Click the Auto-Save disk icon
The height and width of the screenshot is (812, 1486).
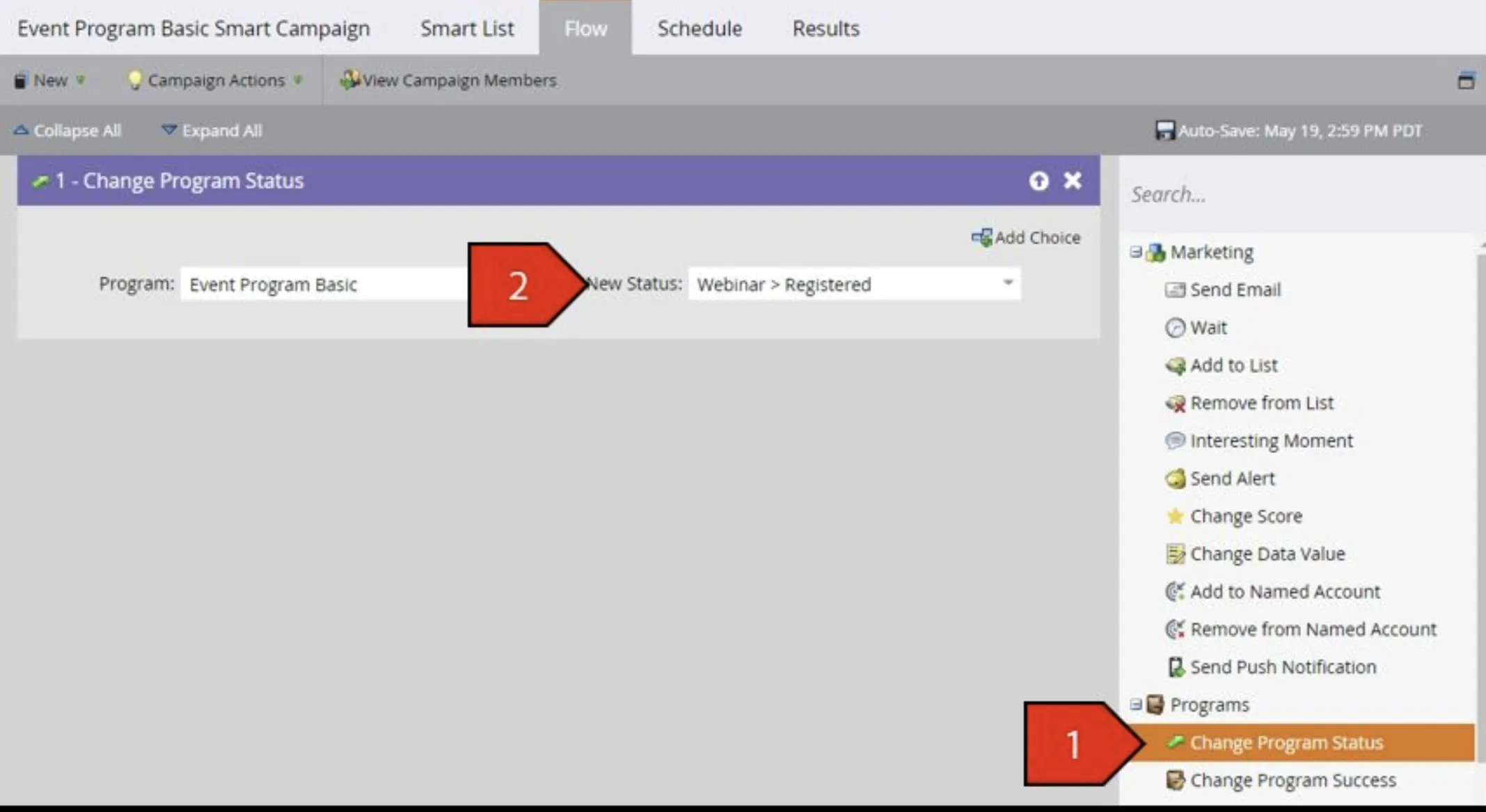[x=1164, y=130]
